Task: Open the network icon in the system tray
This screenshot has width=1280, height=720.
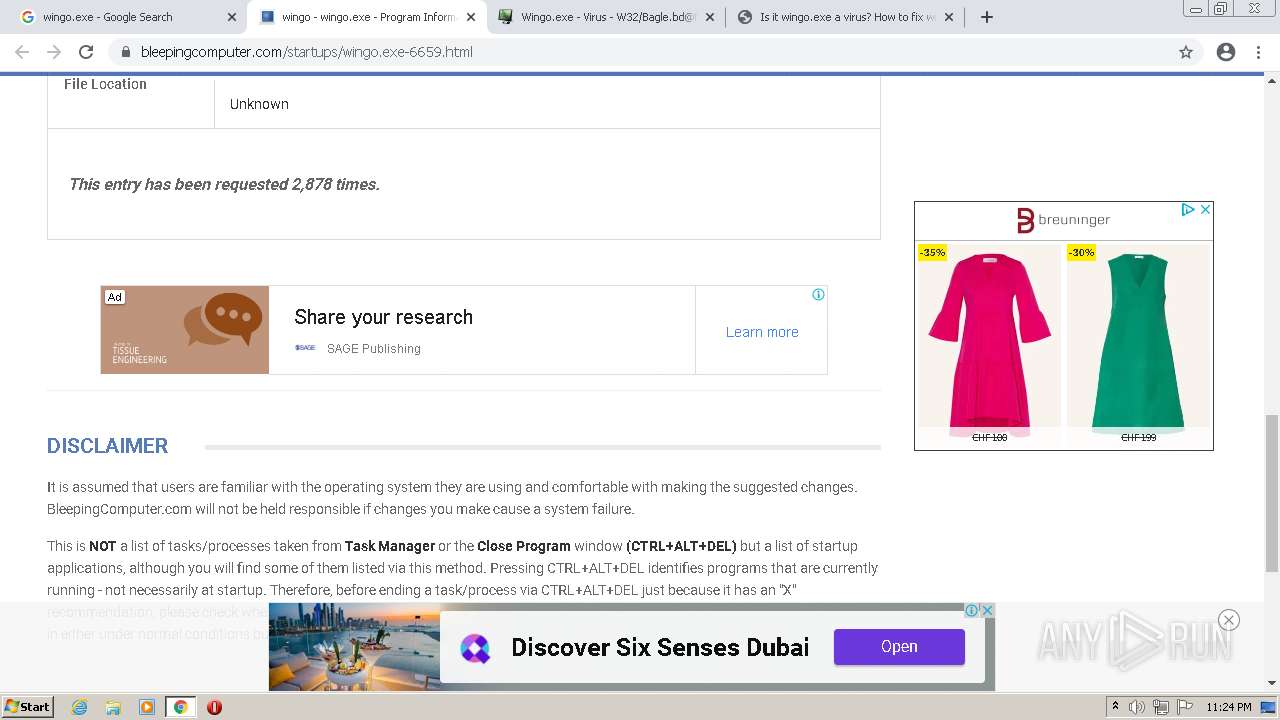Action: click(x=1161, y=707)
